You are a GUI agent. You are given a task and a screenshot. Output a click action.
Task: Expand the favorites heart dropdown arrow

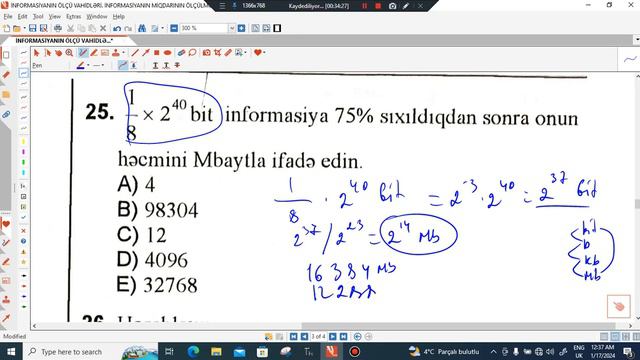[x=264, y=53]
